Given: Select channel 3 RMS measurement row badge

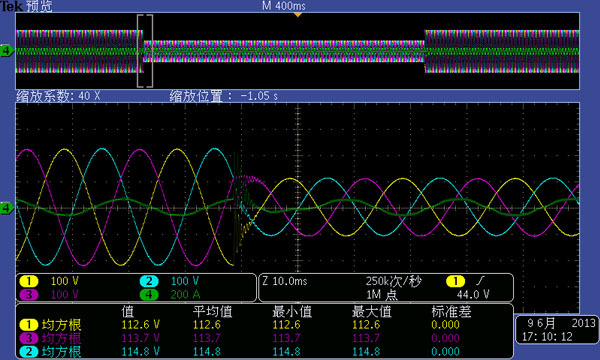Looking at the screenshot, I should pos(28,339).
